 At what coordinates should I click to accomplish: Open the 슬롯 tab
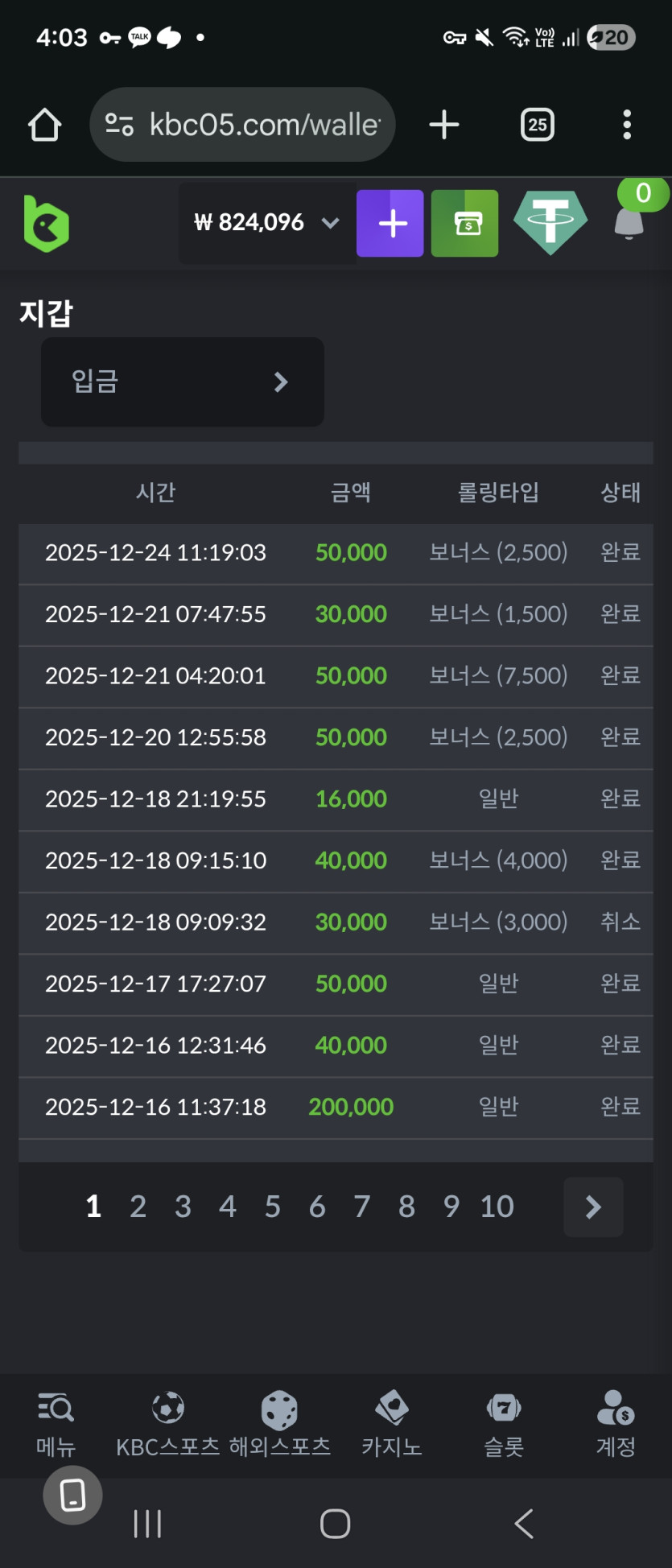tap(504, 1424)
